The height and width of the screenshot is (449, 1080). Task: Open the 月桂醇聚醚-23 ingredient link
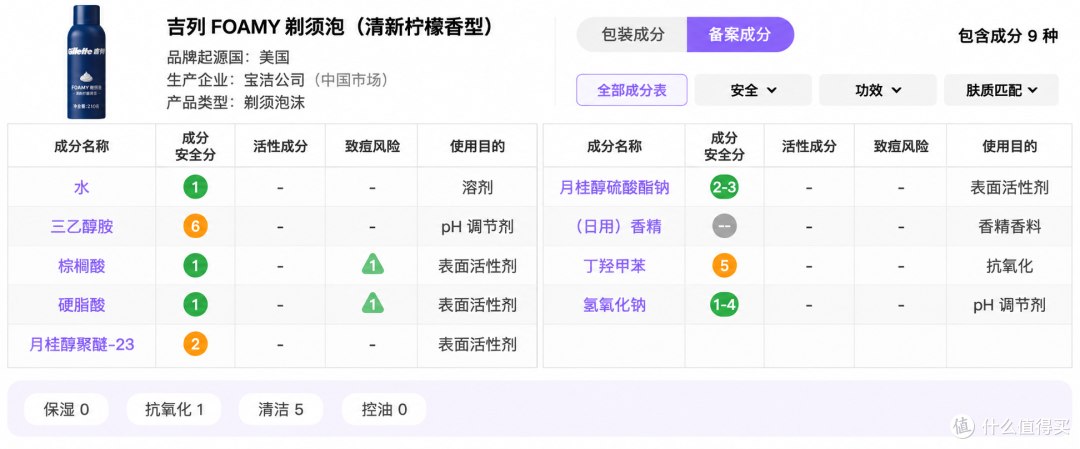tap(82, 344)
